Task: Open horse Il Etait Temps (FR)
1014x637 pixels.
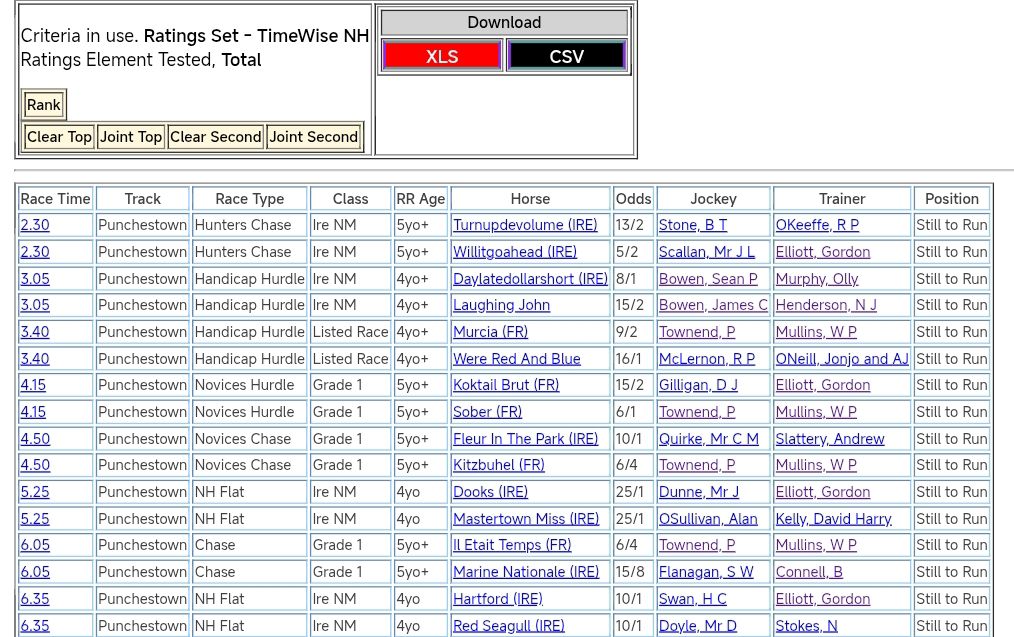Action: 511,545
